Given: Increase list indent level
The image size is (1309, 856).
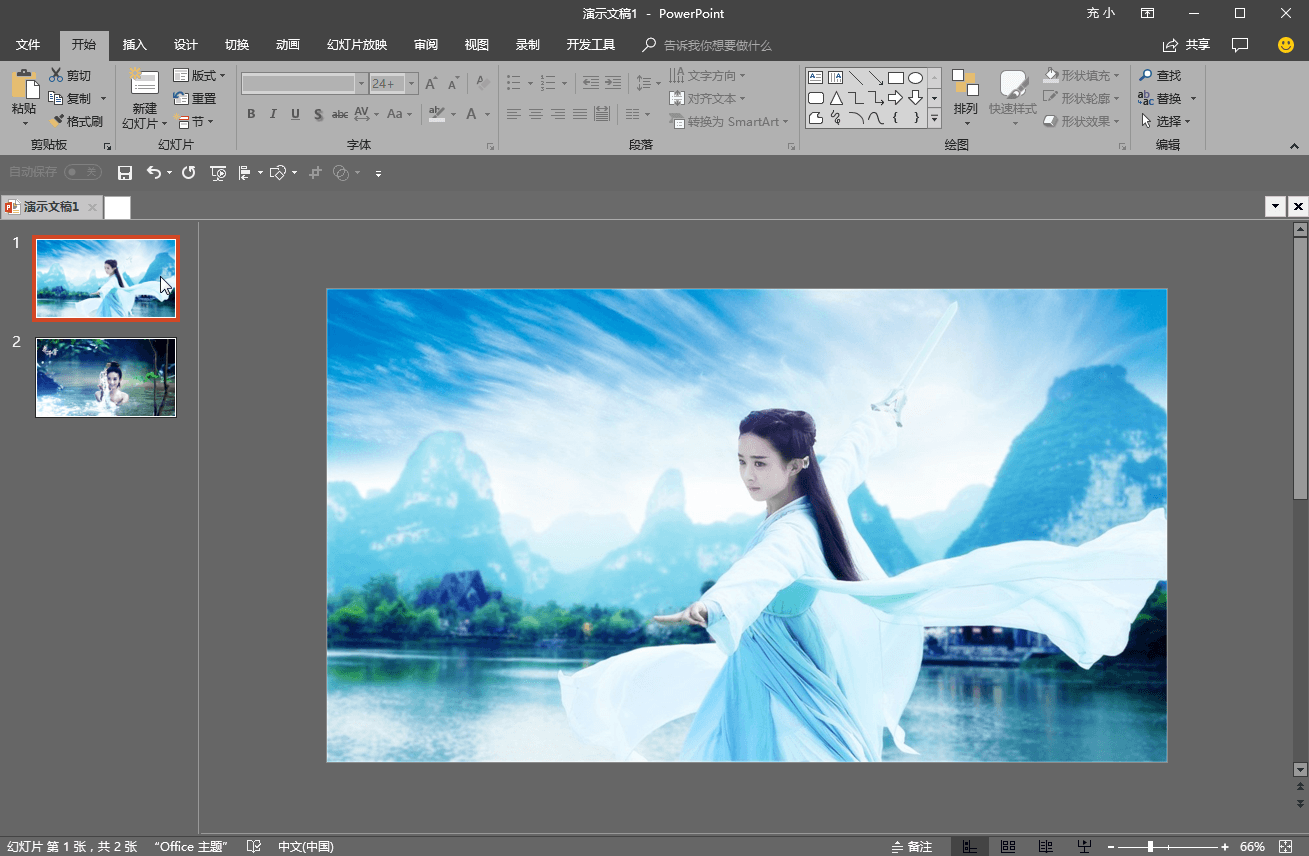Looking at the screenshot, I should [614, 83].
